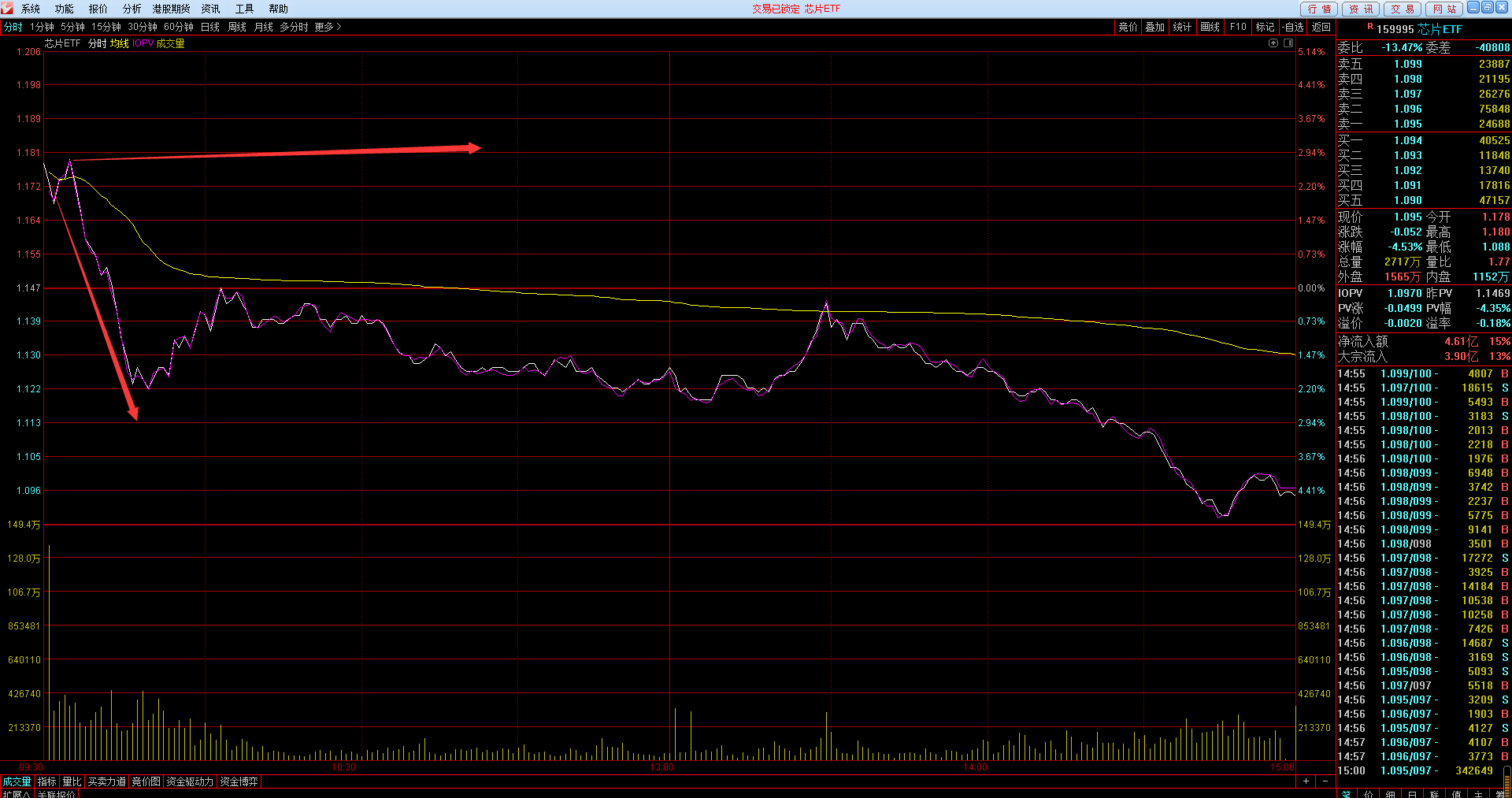Toggle the 叠加 overlay option
Image resolution: width=1512 pixels, height=798 pixels.
[1154, 27]
